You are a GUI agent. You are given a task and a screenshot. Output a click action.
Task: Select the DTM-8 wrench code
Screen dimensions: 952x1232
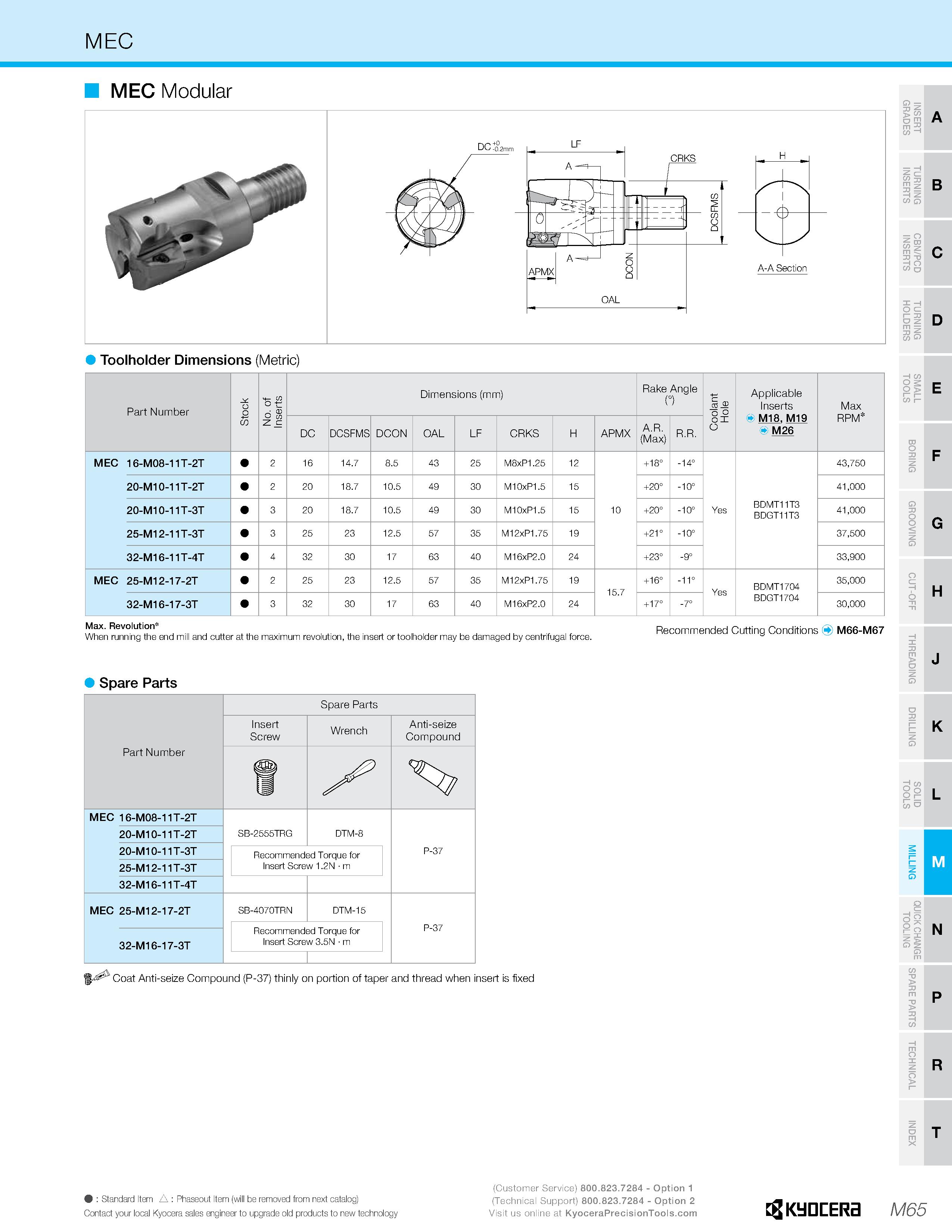(349, 833)
